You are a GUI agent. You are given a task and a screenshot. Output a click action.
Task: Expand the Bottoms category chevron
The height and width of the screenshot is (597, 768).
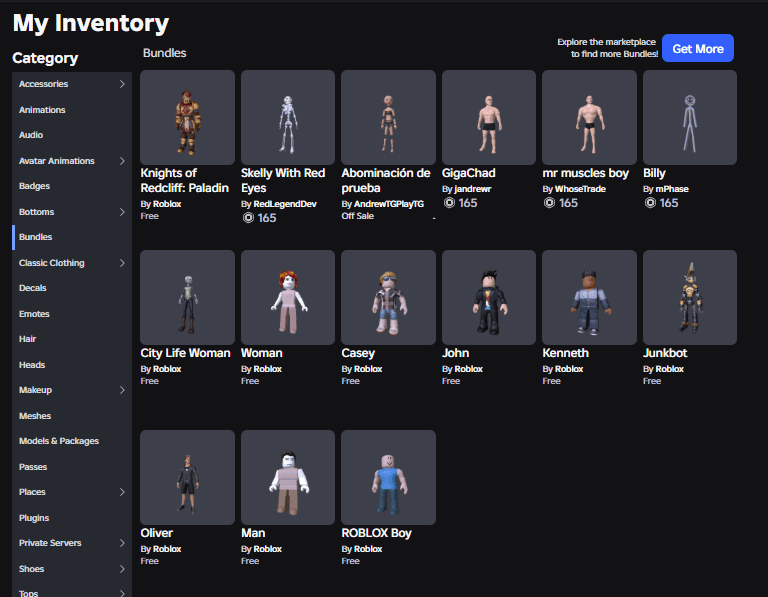tap(122, 212)
